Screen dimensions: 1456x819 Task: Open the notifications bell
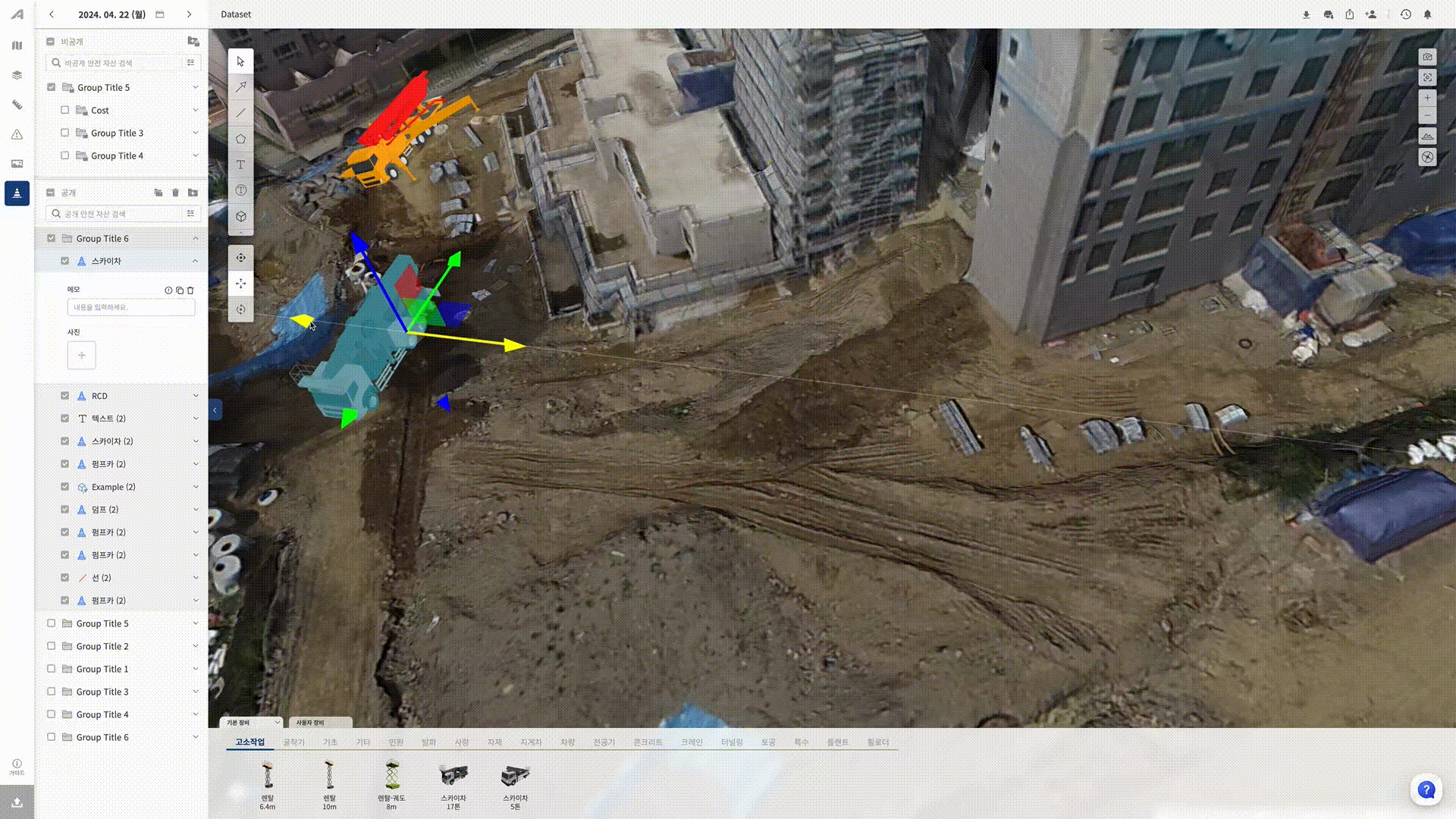(x=1427, y=14)
